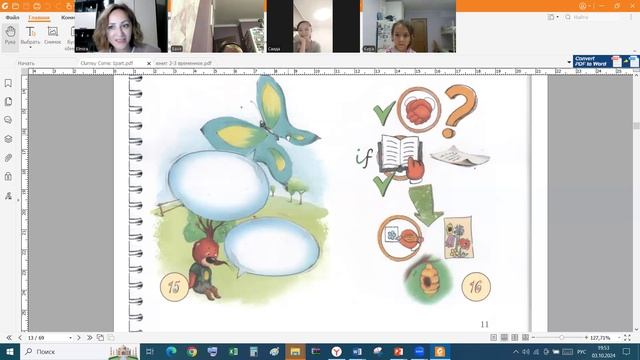Open PowerPoint from the taskbar
640x360 pixels.
pos(398,351)
